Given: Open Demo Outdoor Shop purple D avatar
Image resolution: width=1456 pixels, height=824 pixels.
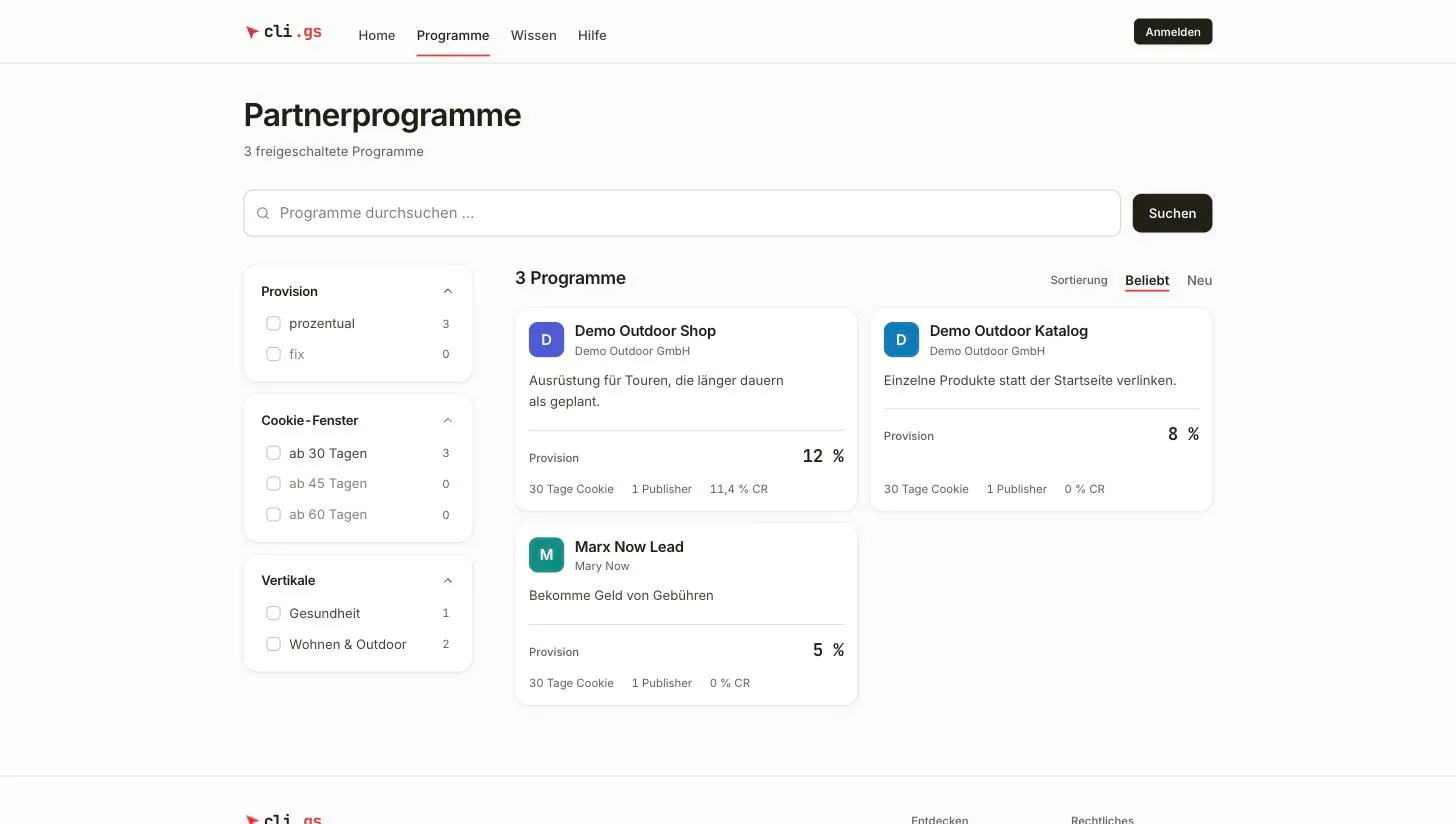Looking at the screenshot, I should tap(546, 340).
